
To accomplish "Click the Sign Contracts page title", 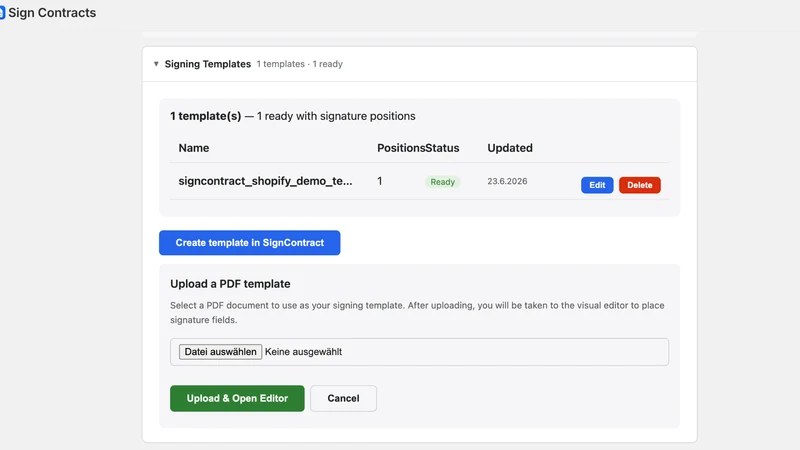I will tap(52, 13).
